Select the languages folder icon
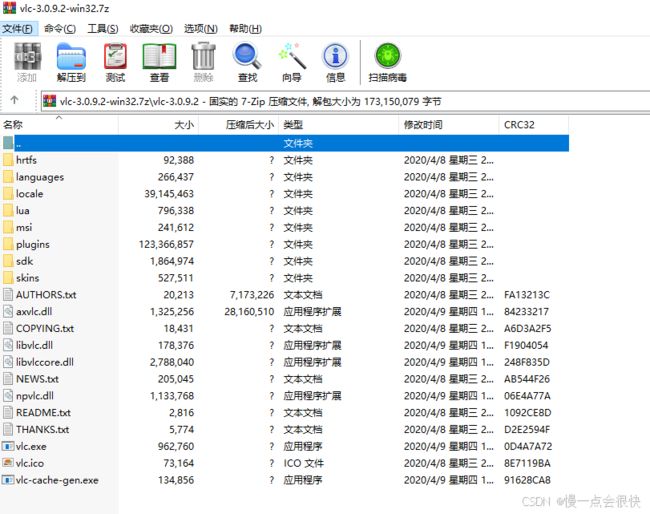Screen dimensions: 650x514 8,177
